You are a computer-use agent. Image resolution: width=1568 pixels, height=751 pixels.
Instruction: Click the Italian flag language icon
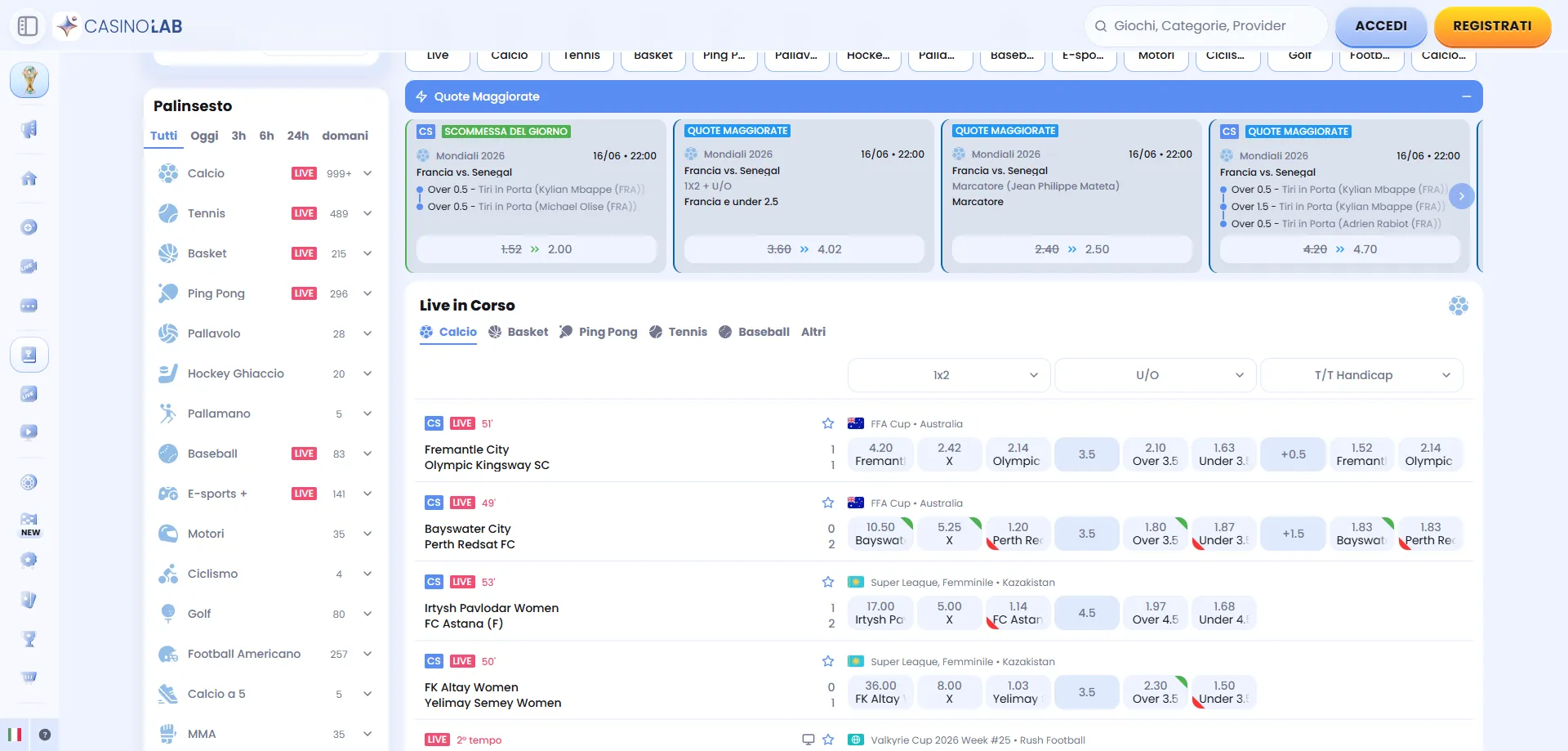(15, 735)
